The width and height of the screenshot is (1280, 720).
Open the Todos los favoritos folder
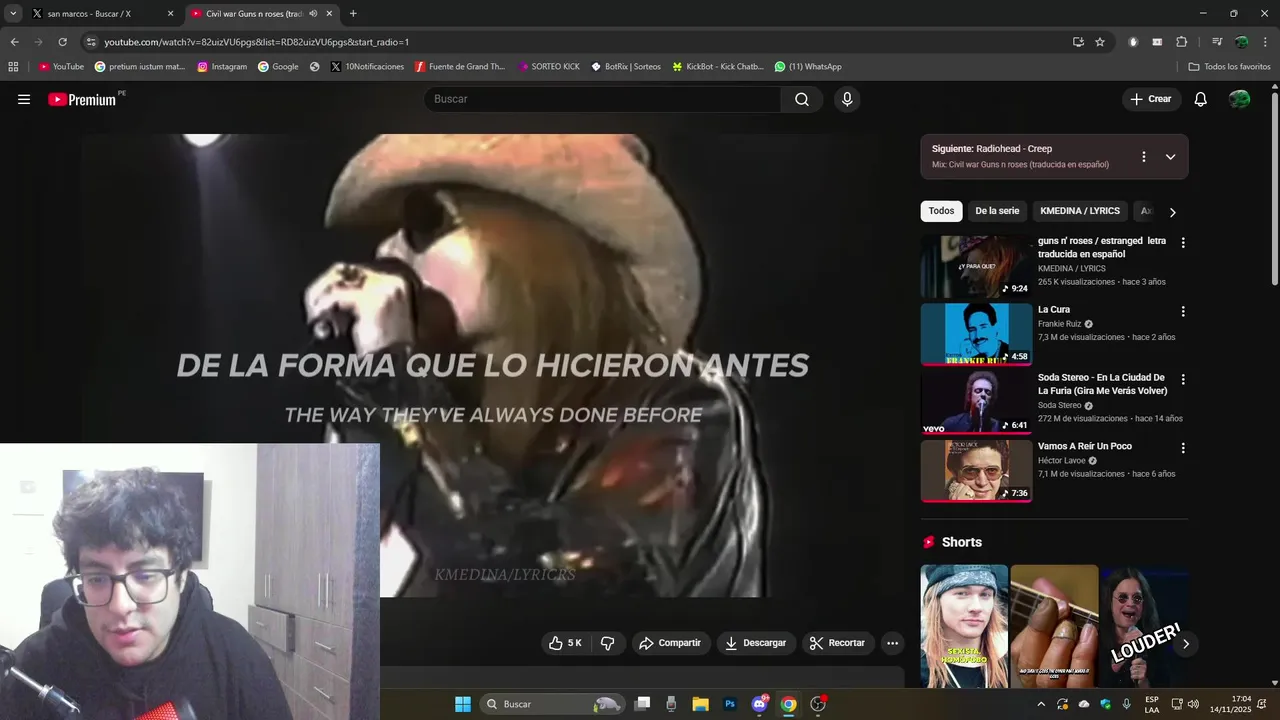click(x=1229, y=67)
